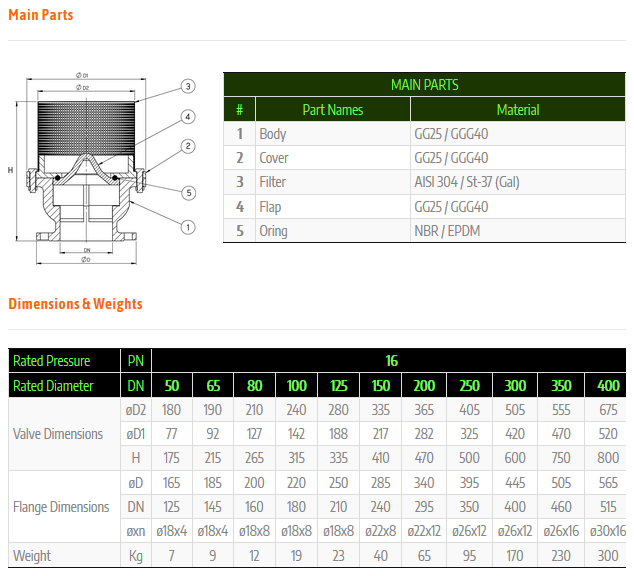Click callout circle number 2 on diagram

(x=187, y=147)
